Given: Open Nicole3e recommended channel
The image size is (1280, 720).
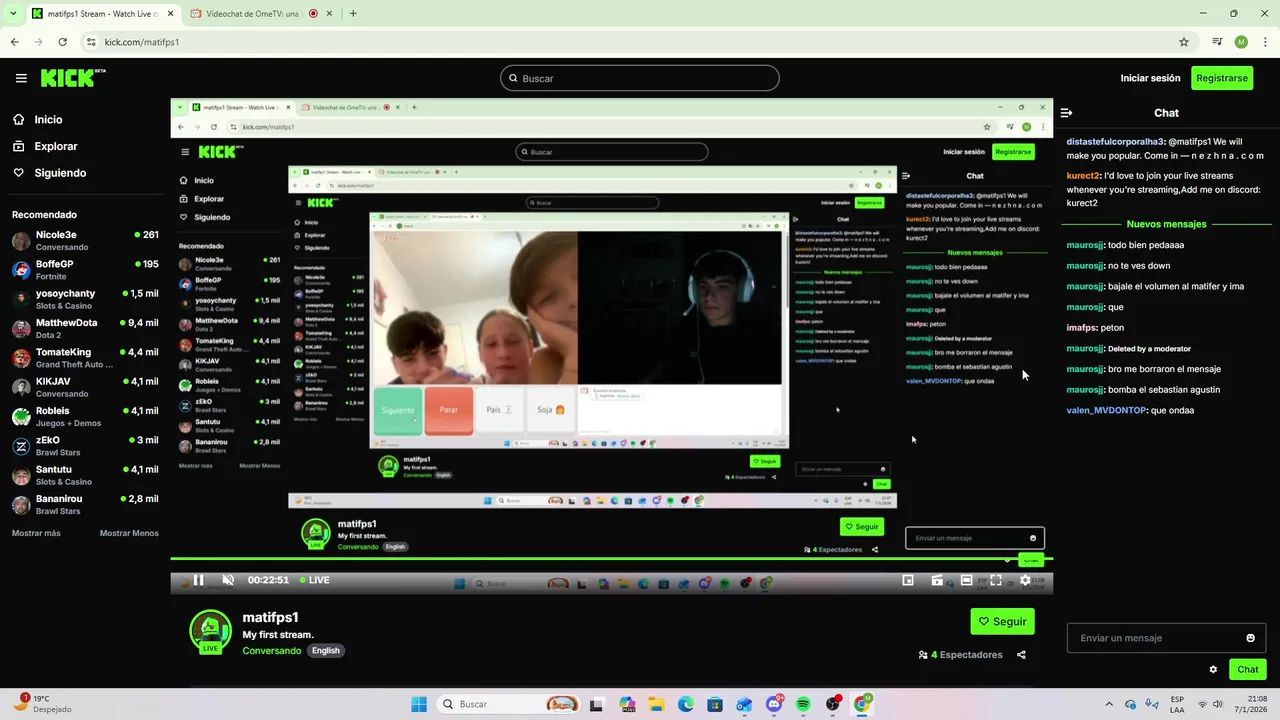Looking at the screenshot, I should [x=85, y=240].
